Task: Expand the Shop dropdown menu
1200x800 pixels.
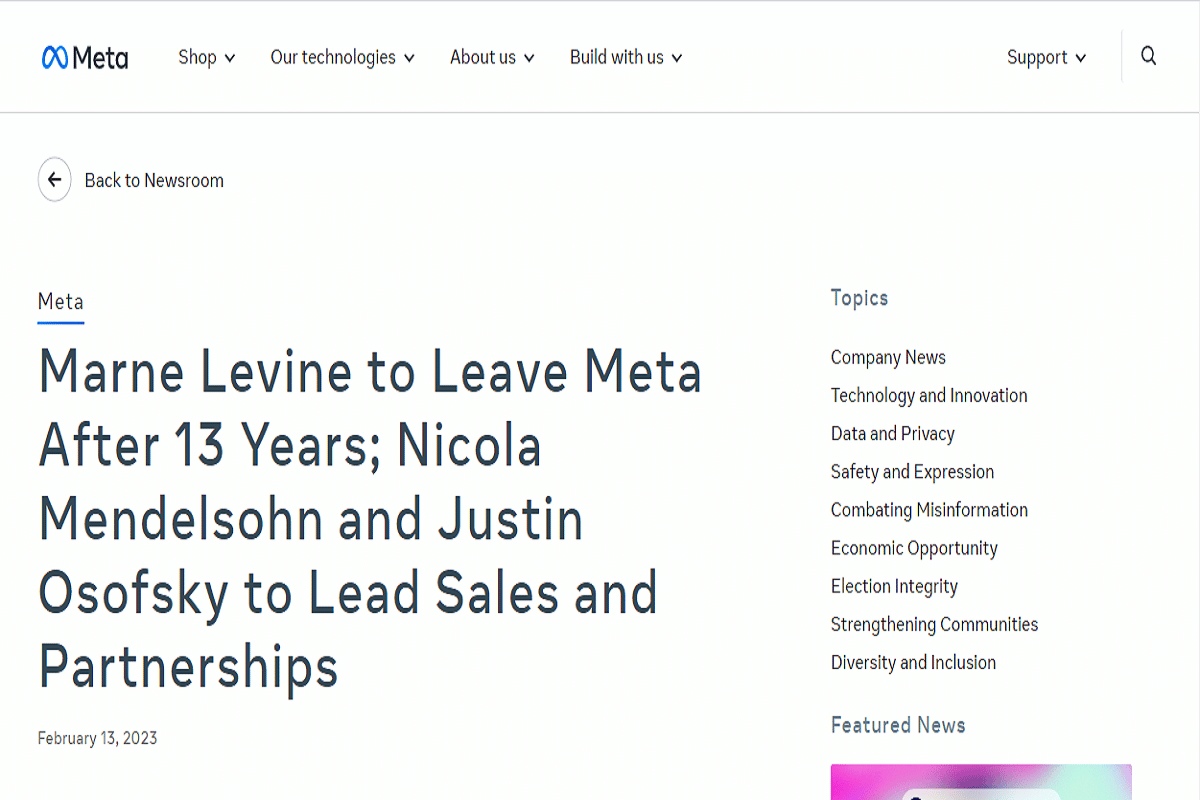Action: tap(207, 58)
